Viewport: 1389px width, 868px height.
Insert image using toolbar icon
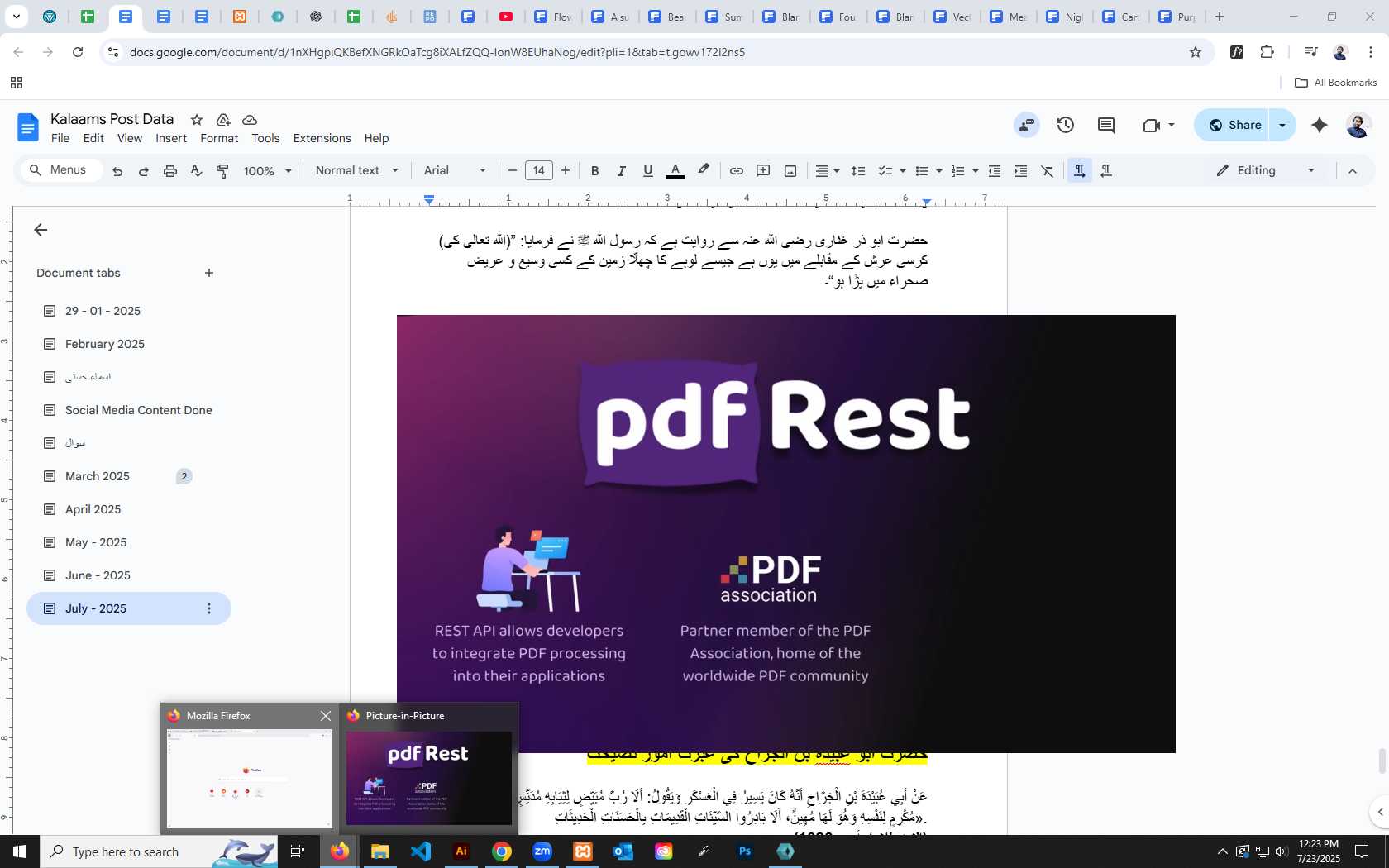click(x=790, y=171)
